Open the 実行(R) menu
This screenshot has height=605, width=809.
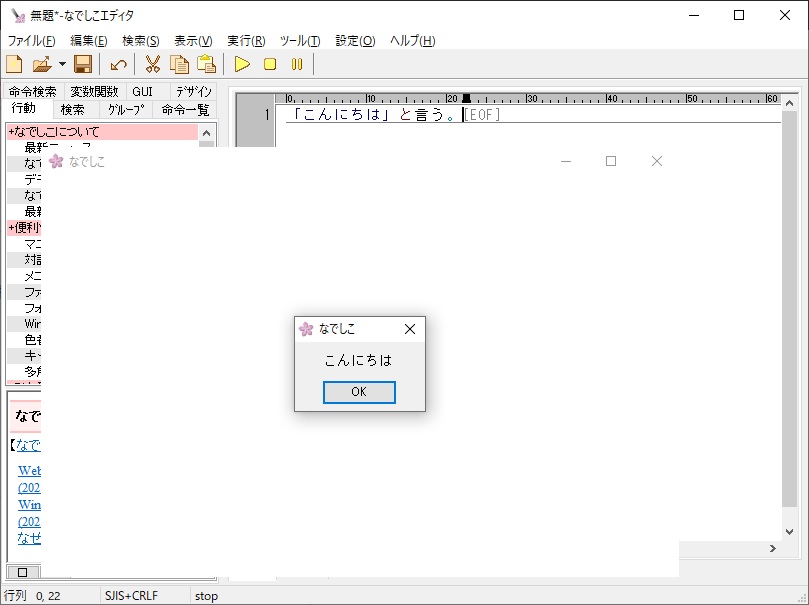(246, 41)
